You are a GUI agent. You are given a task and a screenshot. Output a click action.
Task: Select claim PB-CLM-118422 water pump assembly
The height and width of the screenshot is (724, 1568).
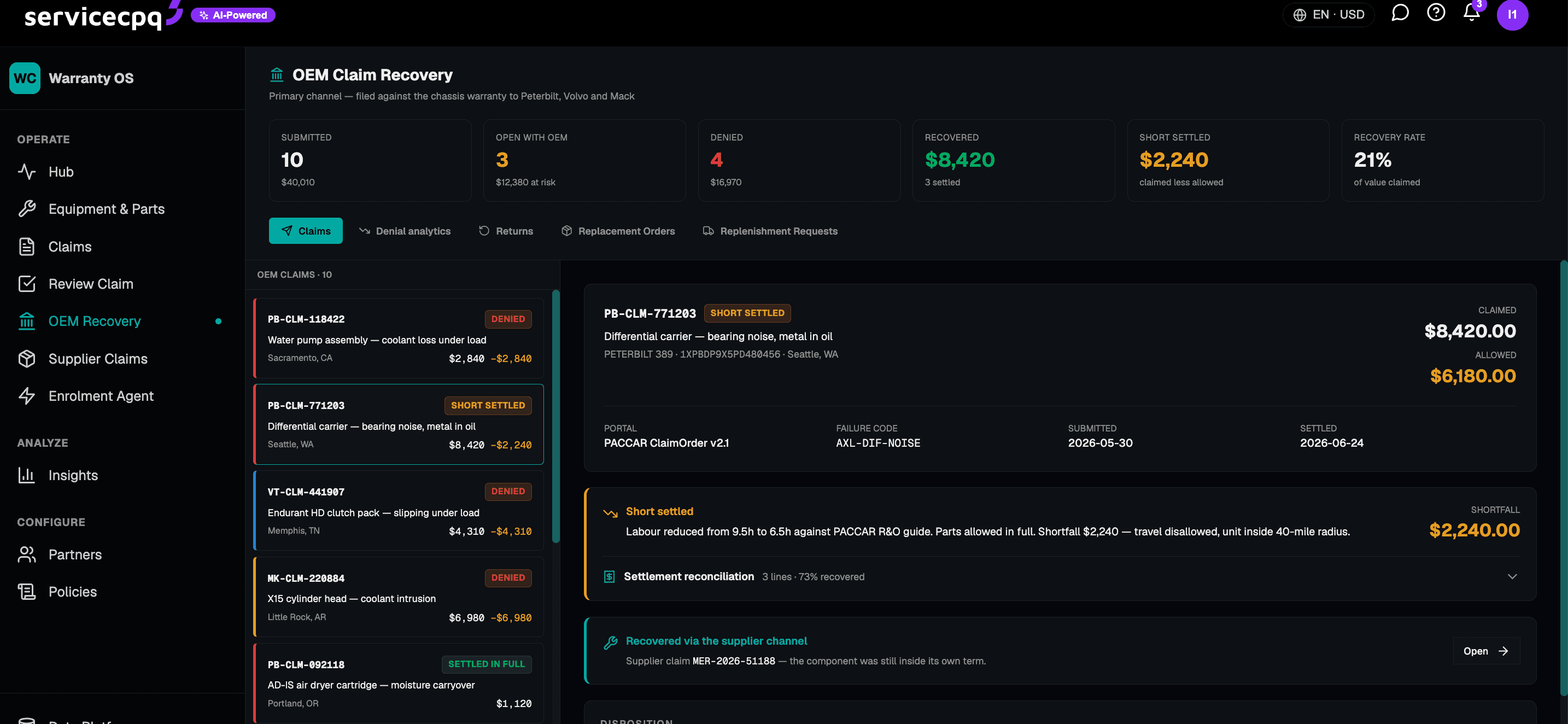[x=399, y=338]
